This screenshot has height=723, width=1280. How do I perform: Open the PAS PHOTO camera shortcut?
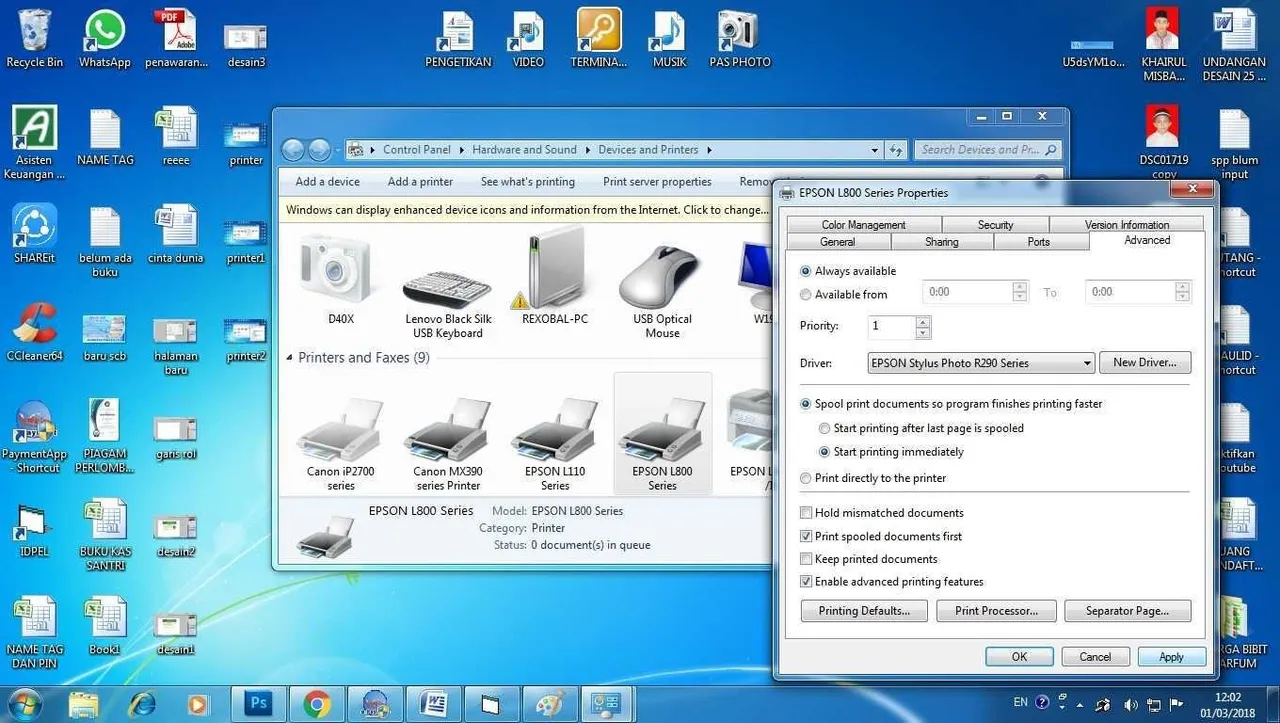740,38
